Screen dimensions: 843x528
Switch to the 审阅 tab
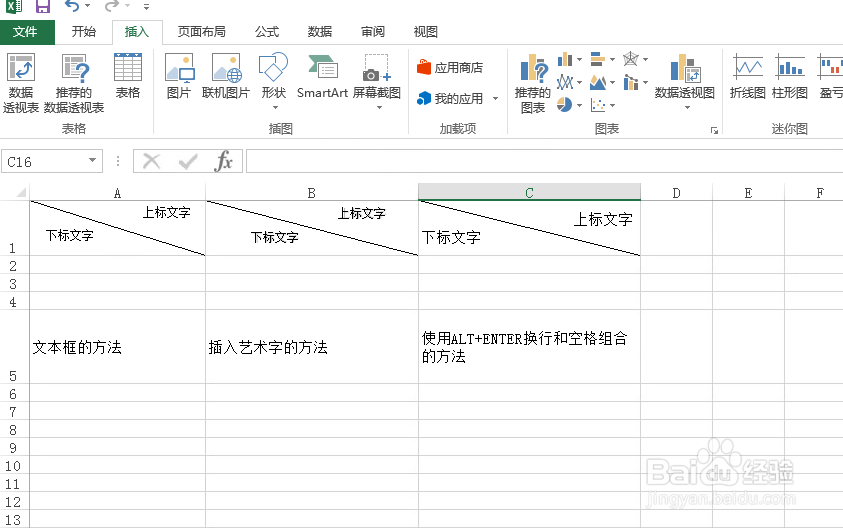(373, 32)
